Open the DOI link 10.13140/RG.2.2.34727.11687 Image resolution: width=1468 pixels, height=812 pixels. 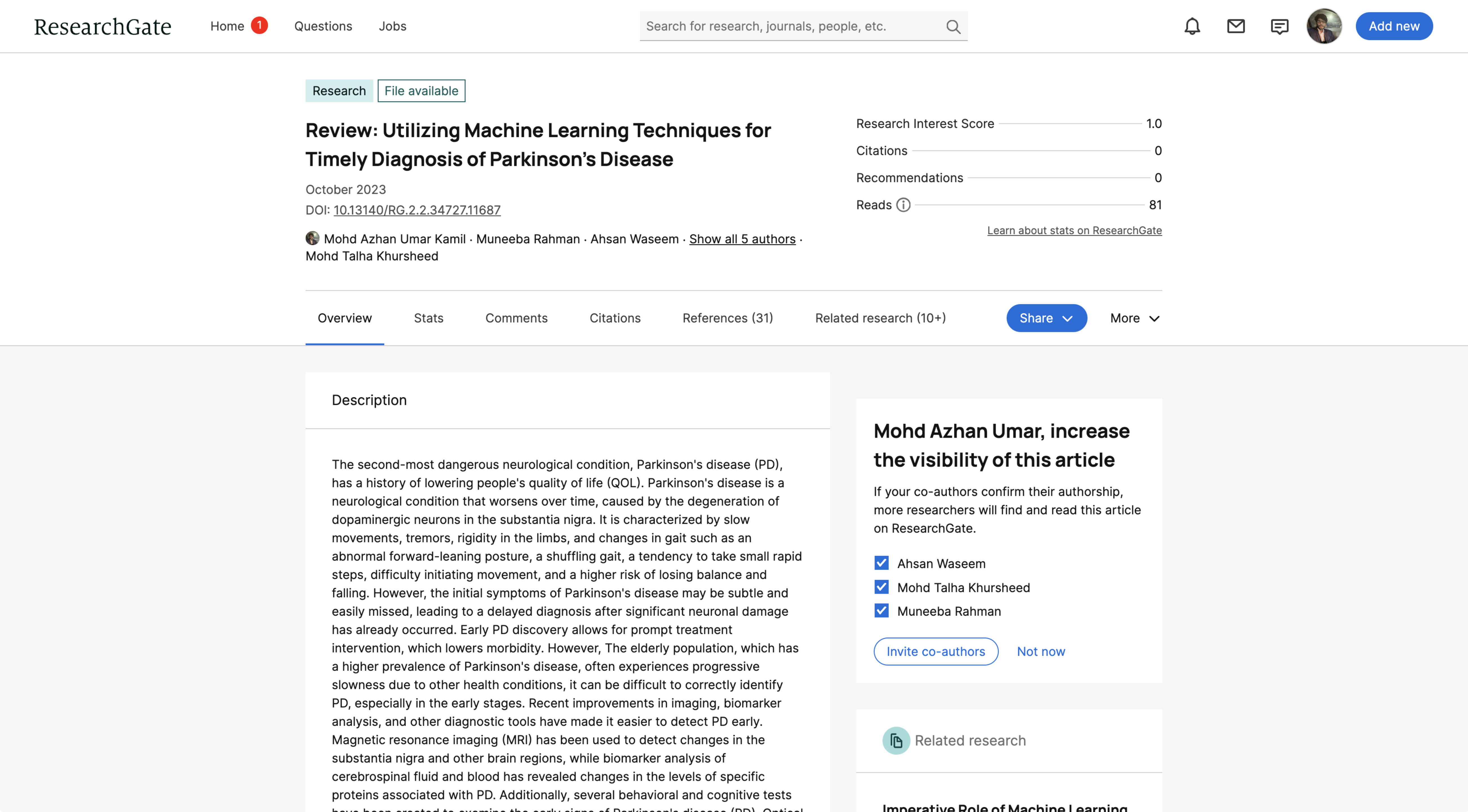point(417,210)
